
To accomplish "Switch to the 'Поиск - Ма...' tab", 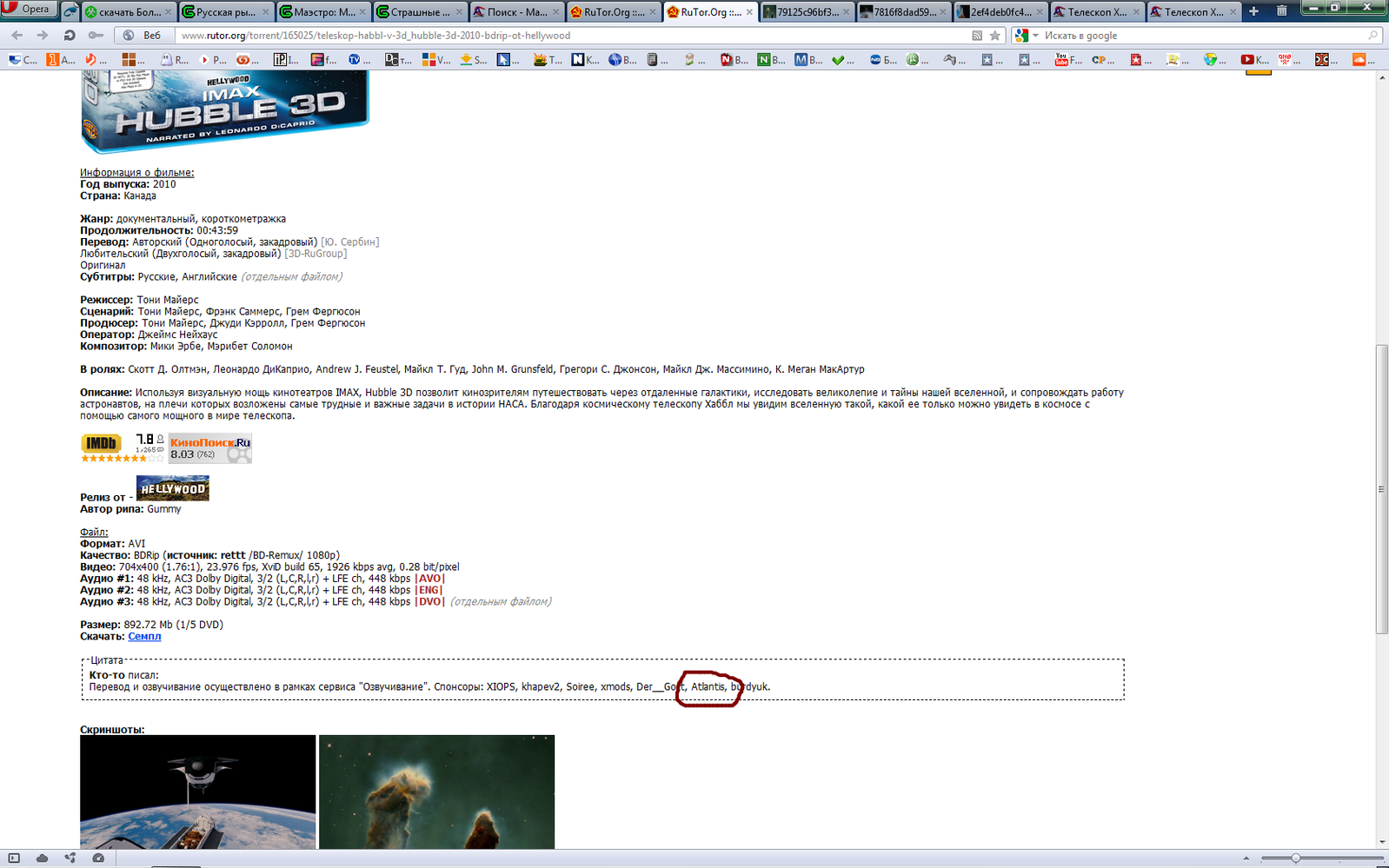I will pyautogui.click(x=515, y=12).
